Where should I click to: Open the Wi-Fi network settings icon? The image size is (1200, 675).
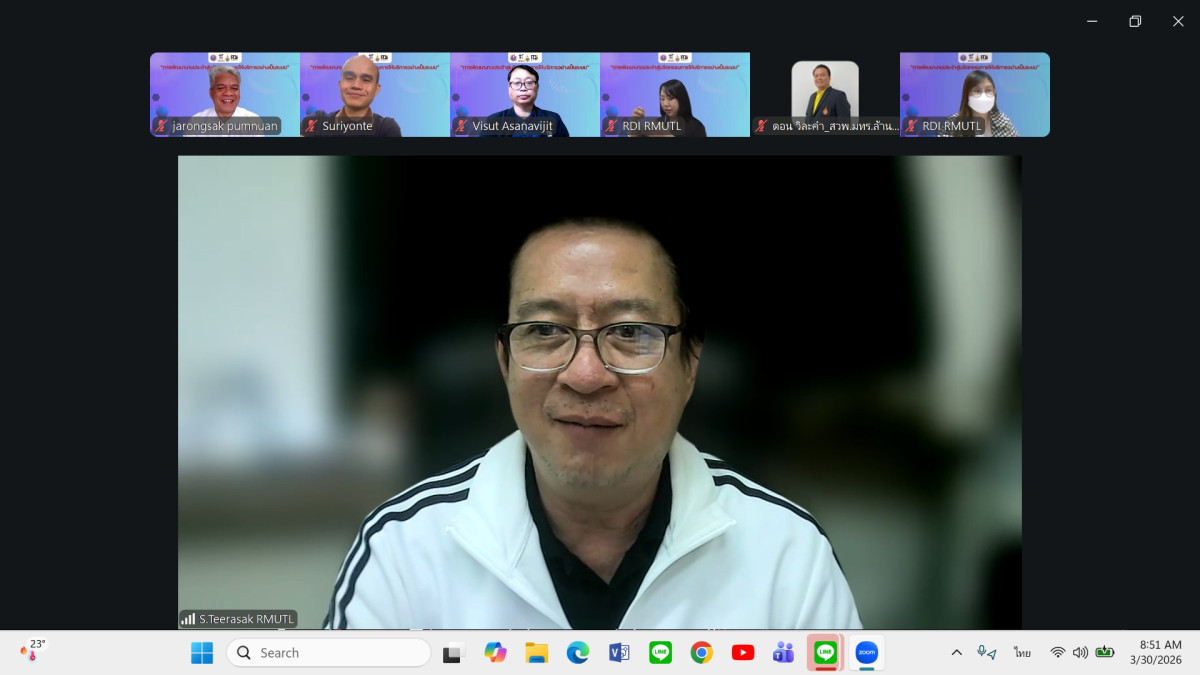point(1057,653)
